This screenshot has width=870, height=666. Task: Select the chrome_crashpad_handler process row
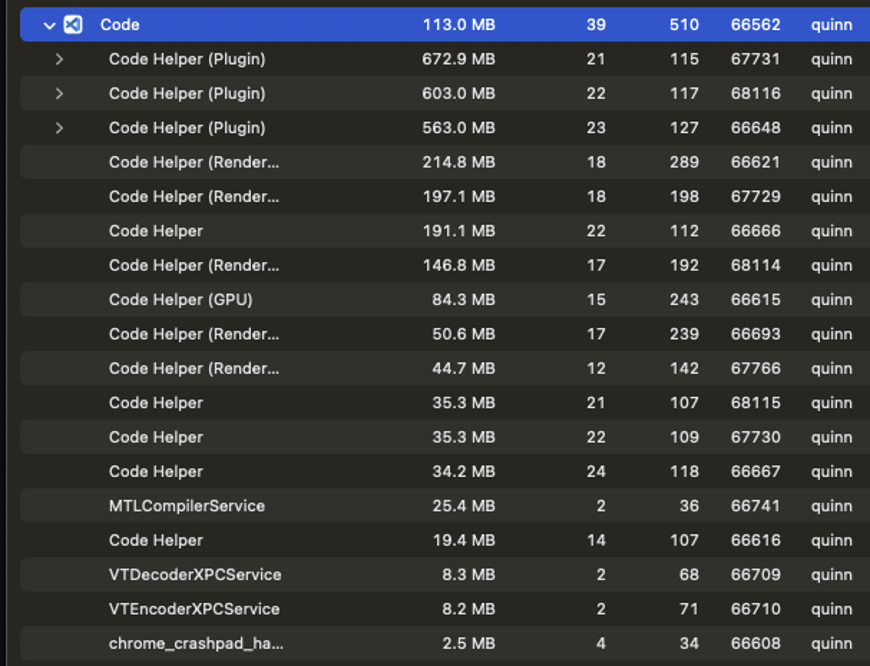pos(194,643)
